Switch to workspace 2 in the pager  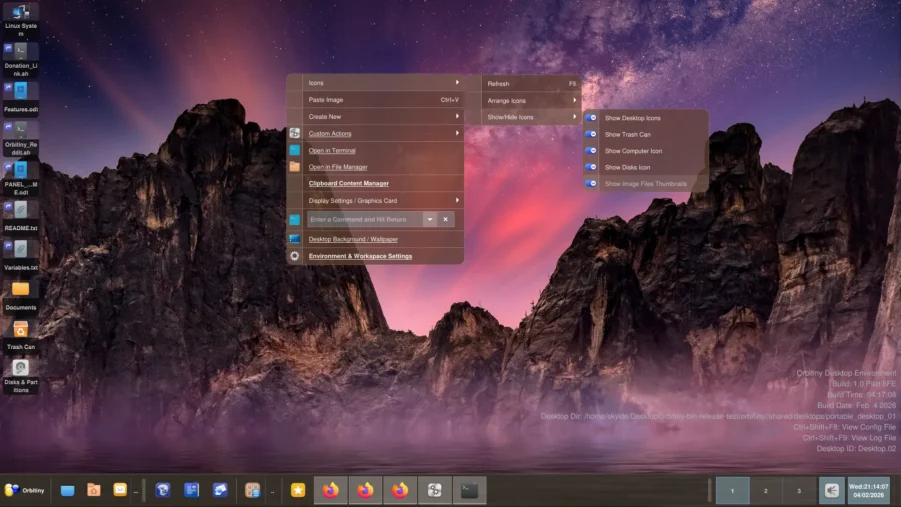(x=766, y=490)
